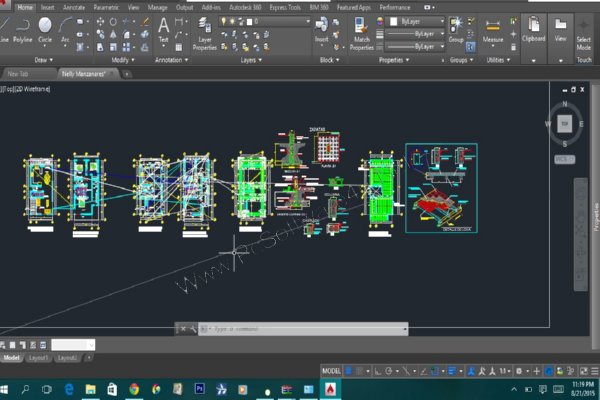Select the Circle draw tool

coord(45,31)
